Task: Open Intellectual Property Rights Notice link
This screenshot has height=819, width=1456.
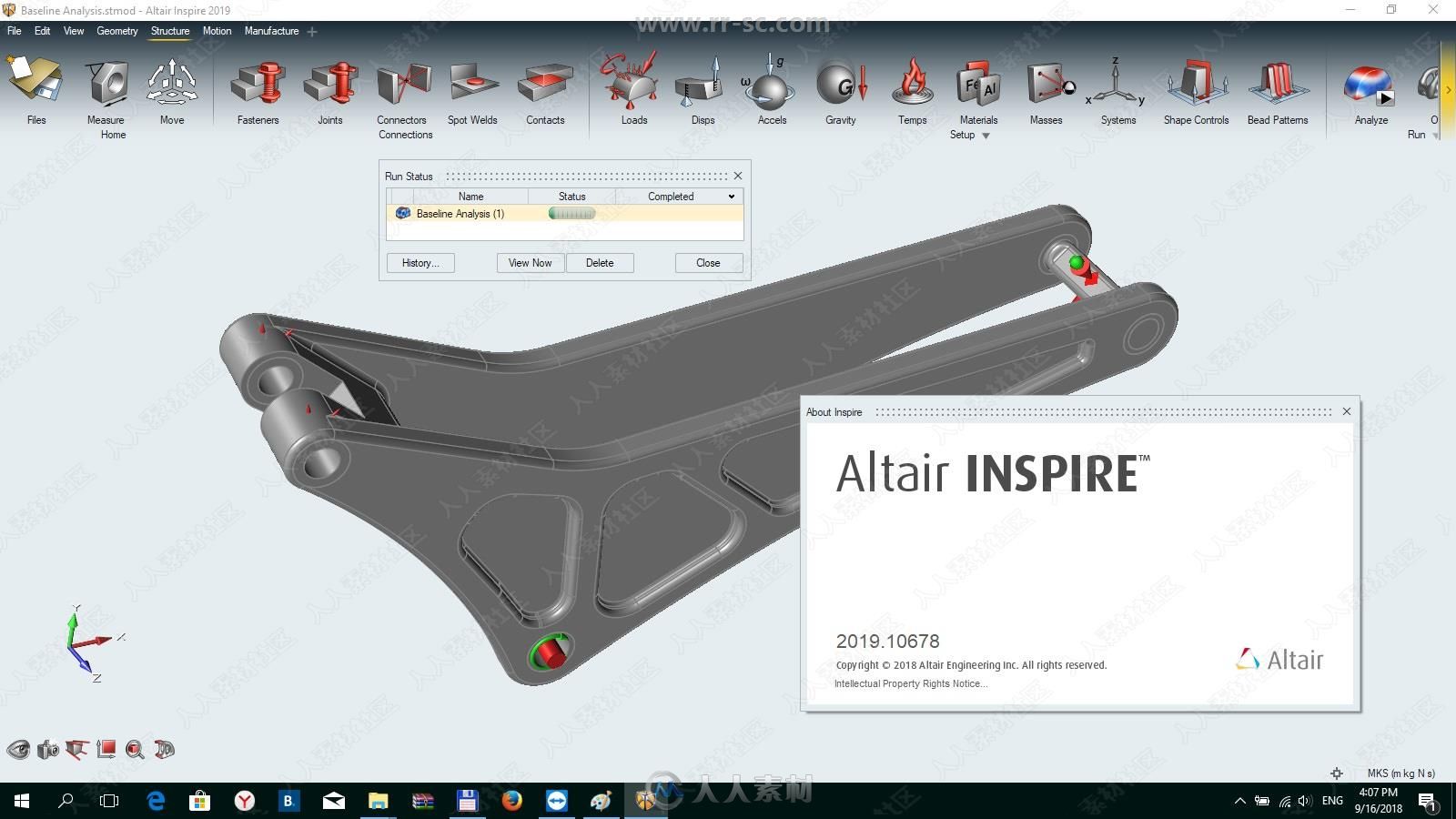Action: coord(910,683)
